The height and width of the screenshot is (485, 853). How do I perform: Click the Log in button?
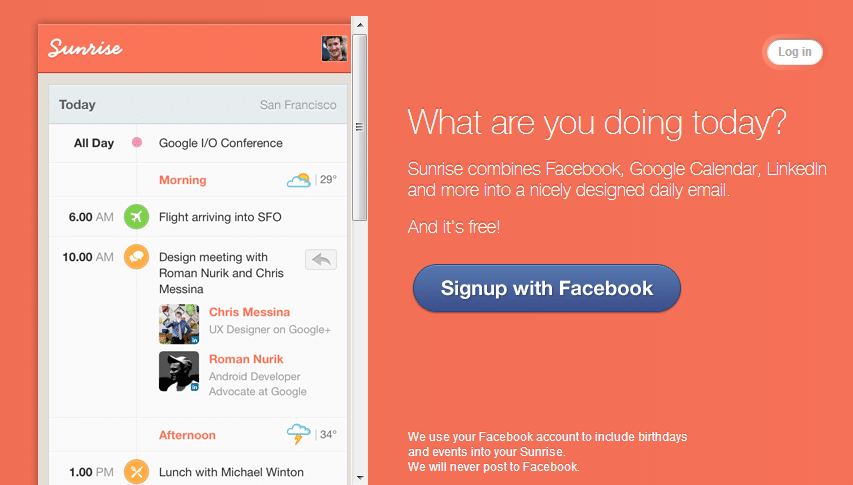coord(795,52)
